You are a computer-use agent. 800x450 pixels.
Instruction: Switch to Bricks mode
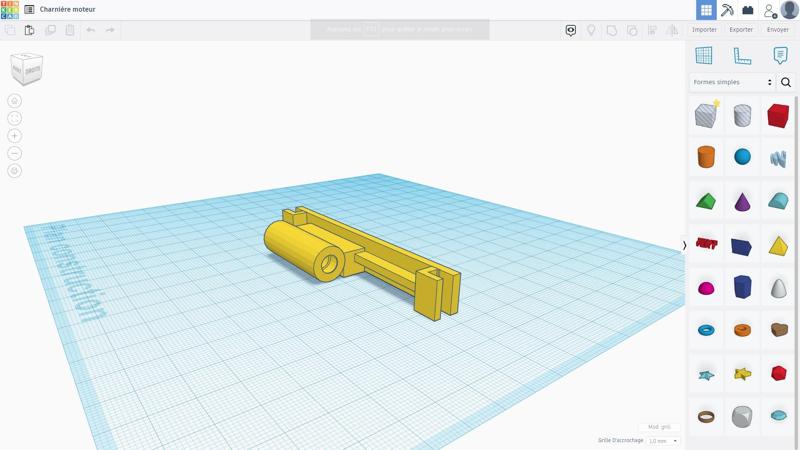[x=748, y=10]
